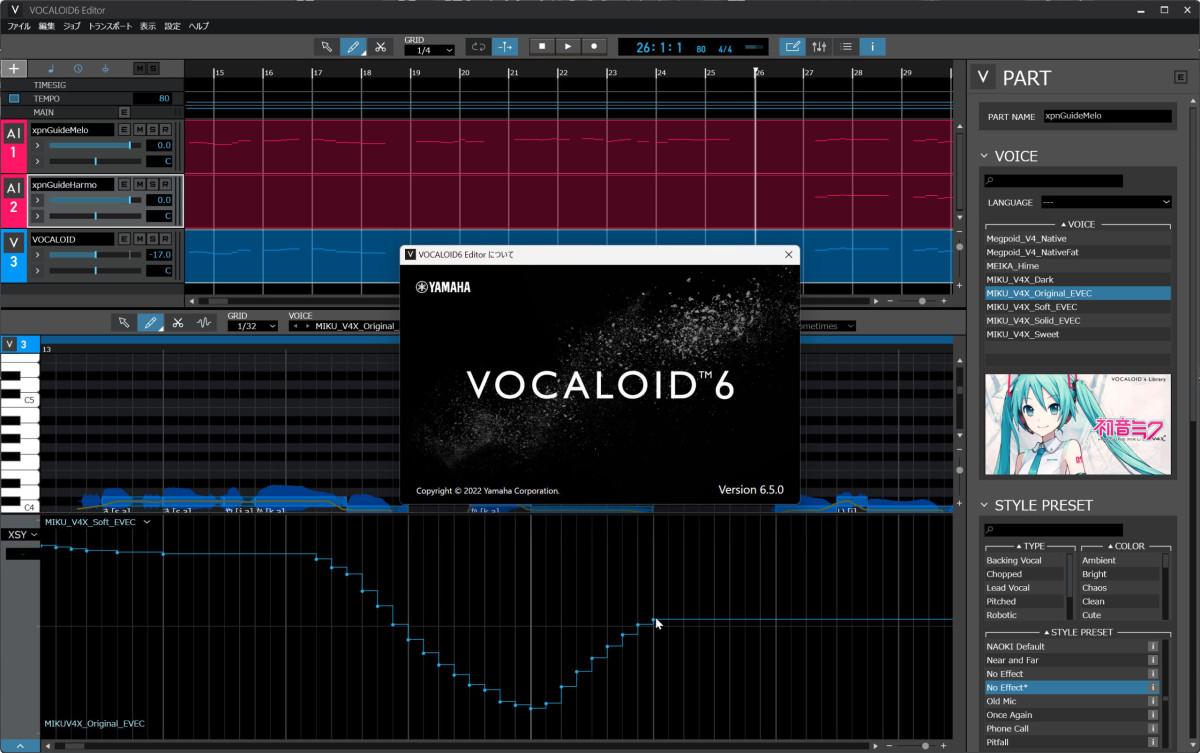1200x753 pixels.
Task: Click E button on the MAIN row
Action: (124, 112)
